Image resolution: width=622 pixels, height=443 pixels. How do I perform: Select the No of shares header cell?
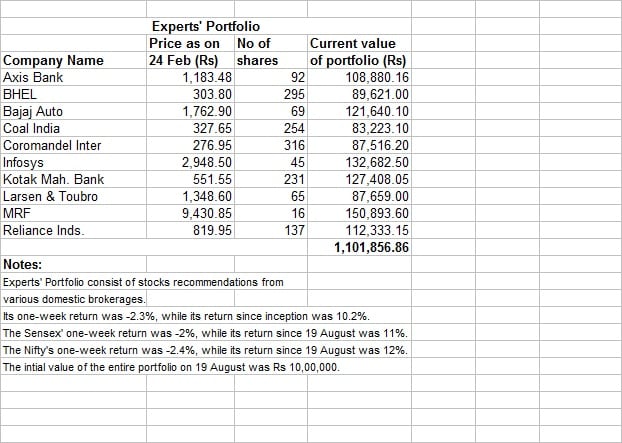(x=271, y=52)
